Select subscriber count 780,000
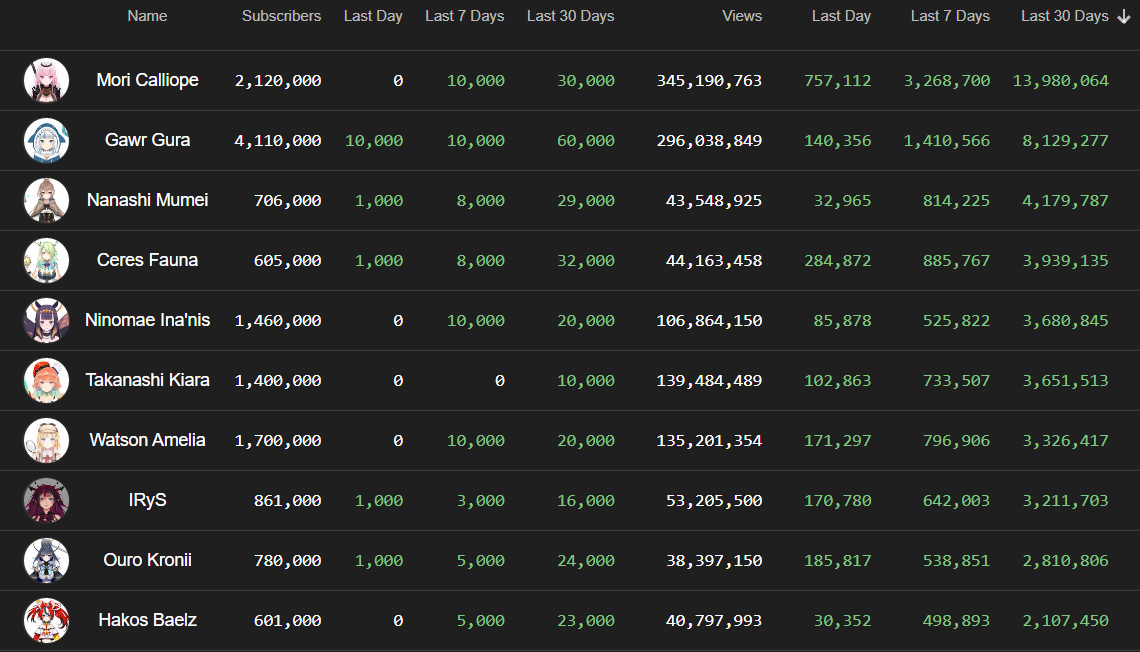This screenshot has width=1140, height=652. (287, 560)
